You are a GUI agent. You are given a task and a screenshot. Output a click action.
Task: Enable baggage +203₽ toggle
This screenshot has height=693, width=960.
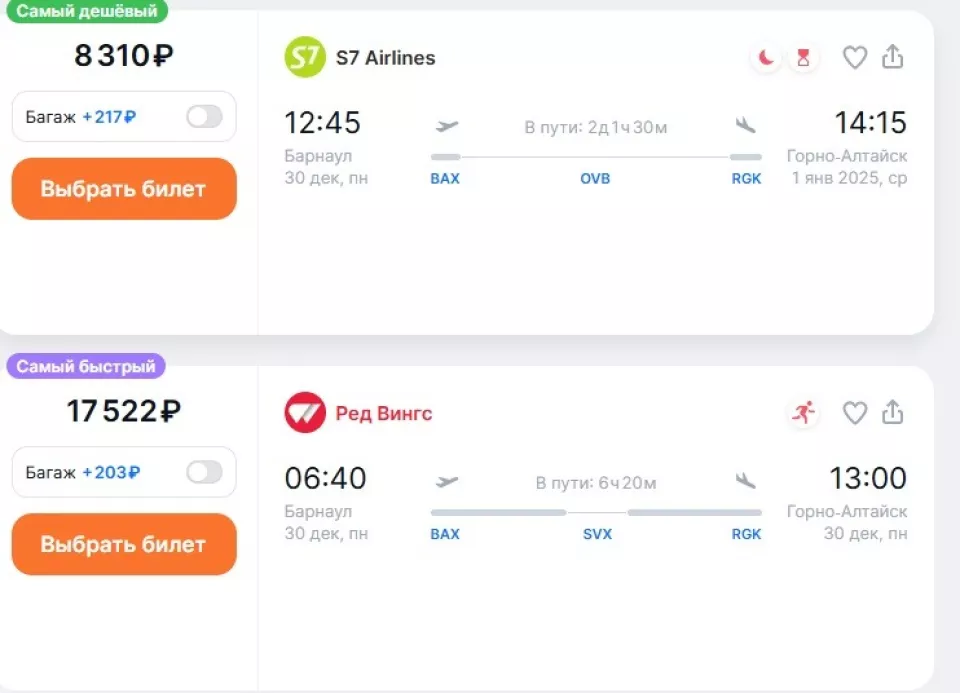tap(204, 472)
